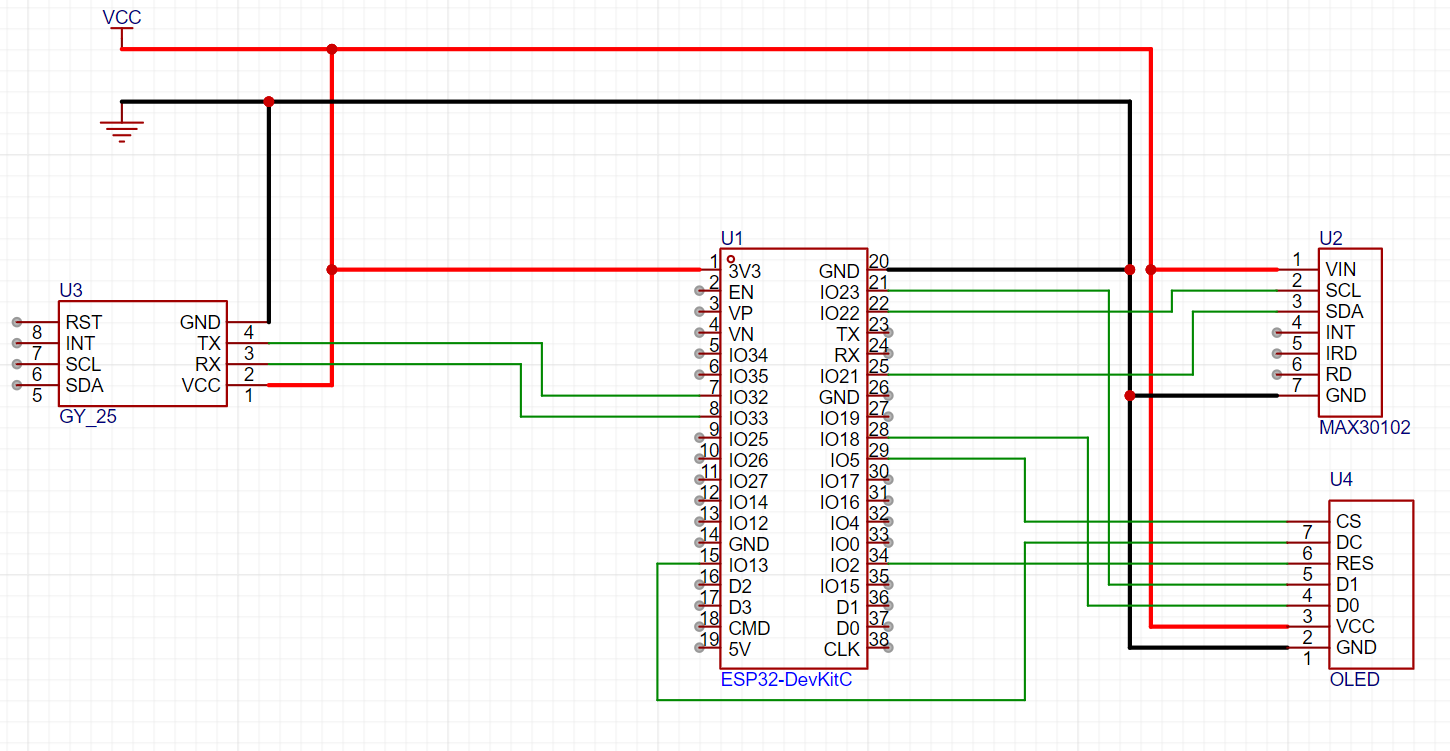Click the CMD pin label
The height and width of the screenshot is (751, 1450).
pyautogui.click(x=748, y=628)
